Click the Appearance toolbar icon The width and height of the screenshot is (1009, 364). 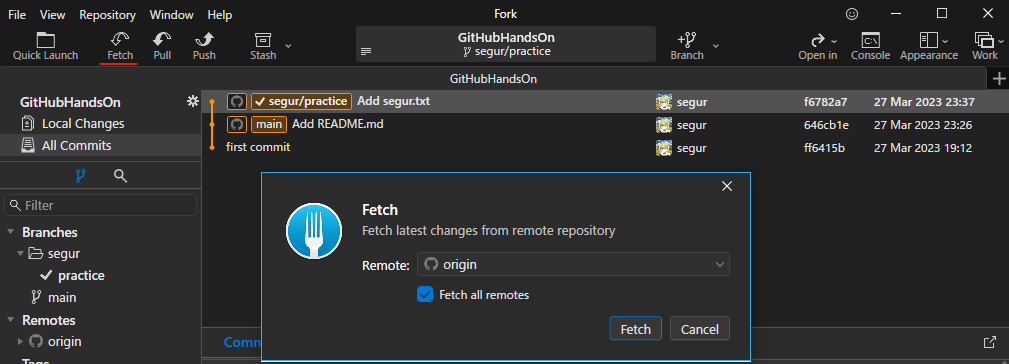[x=929, y=46]
